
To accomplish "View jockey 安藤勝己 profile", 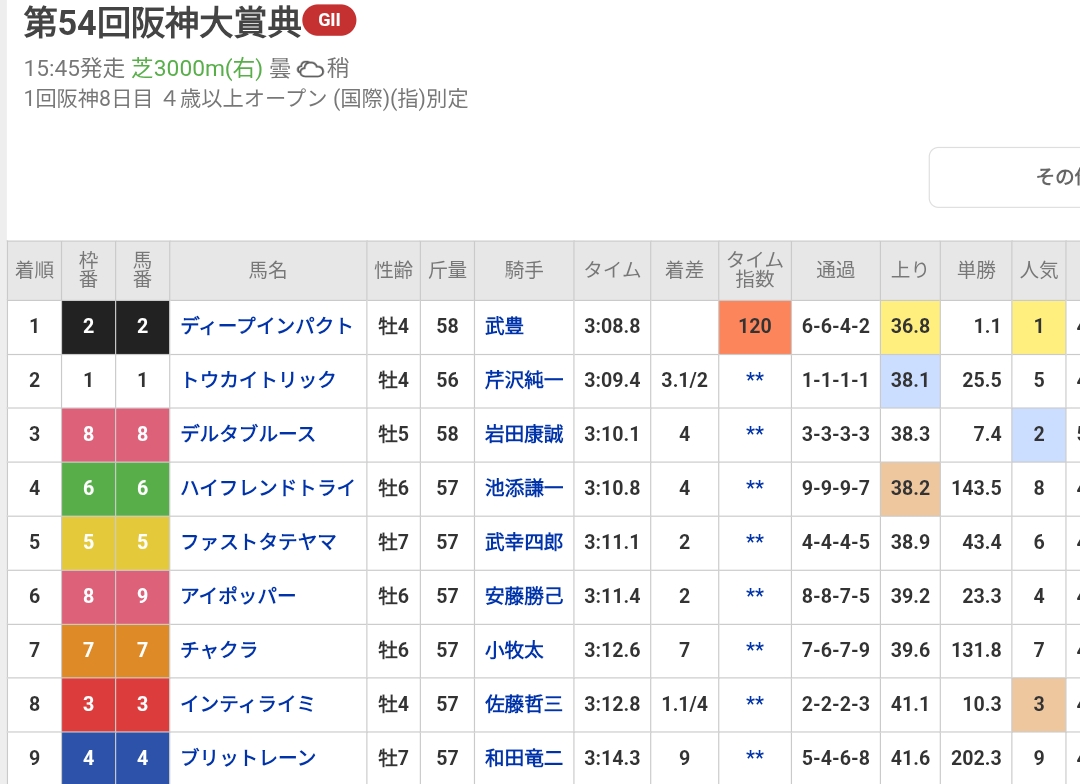I will click(523, 596).
